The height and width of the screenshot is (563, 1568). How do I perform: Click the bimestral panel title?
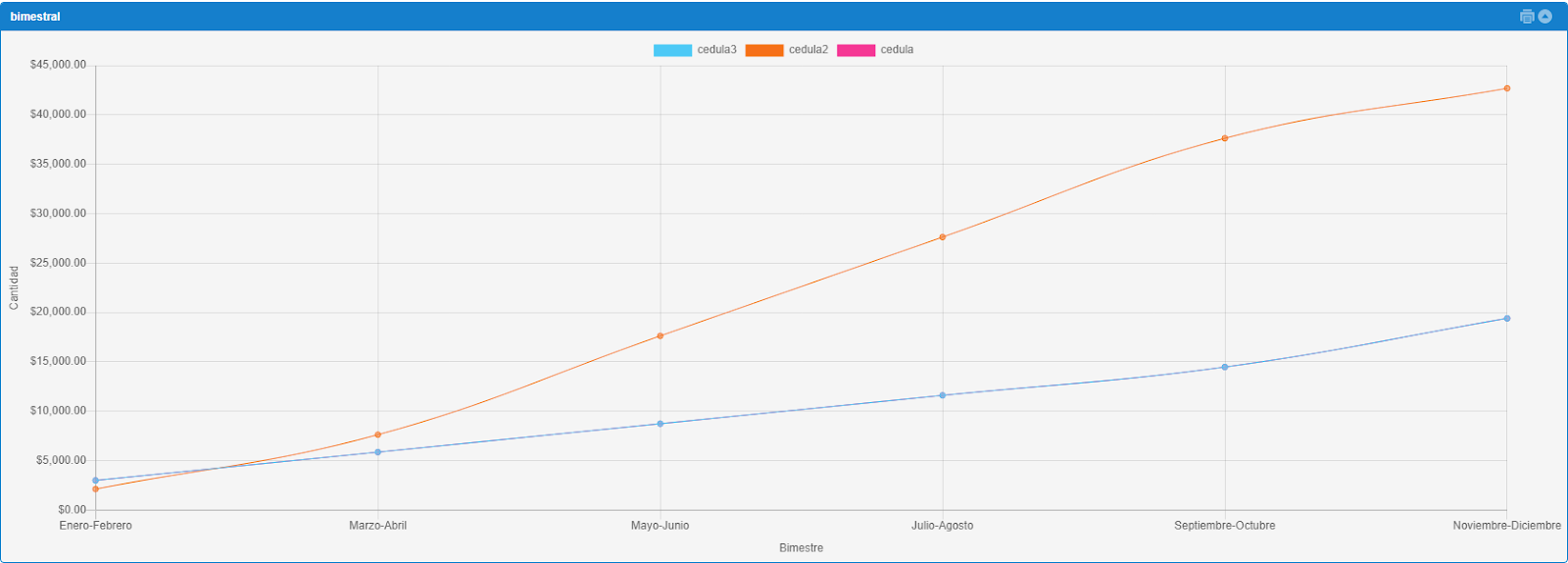[x=35, y=17]
